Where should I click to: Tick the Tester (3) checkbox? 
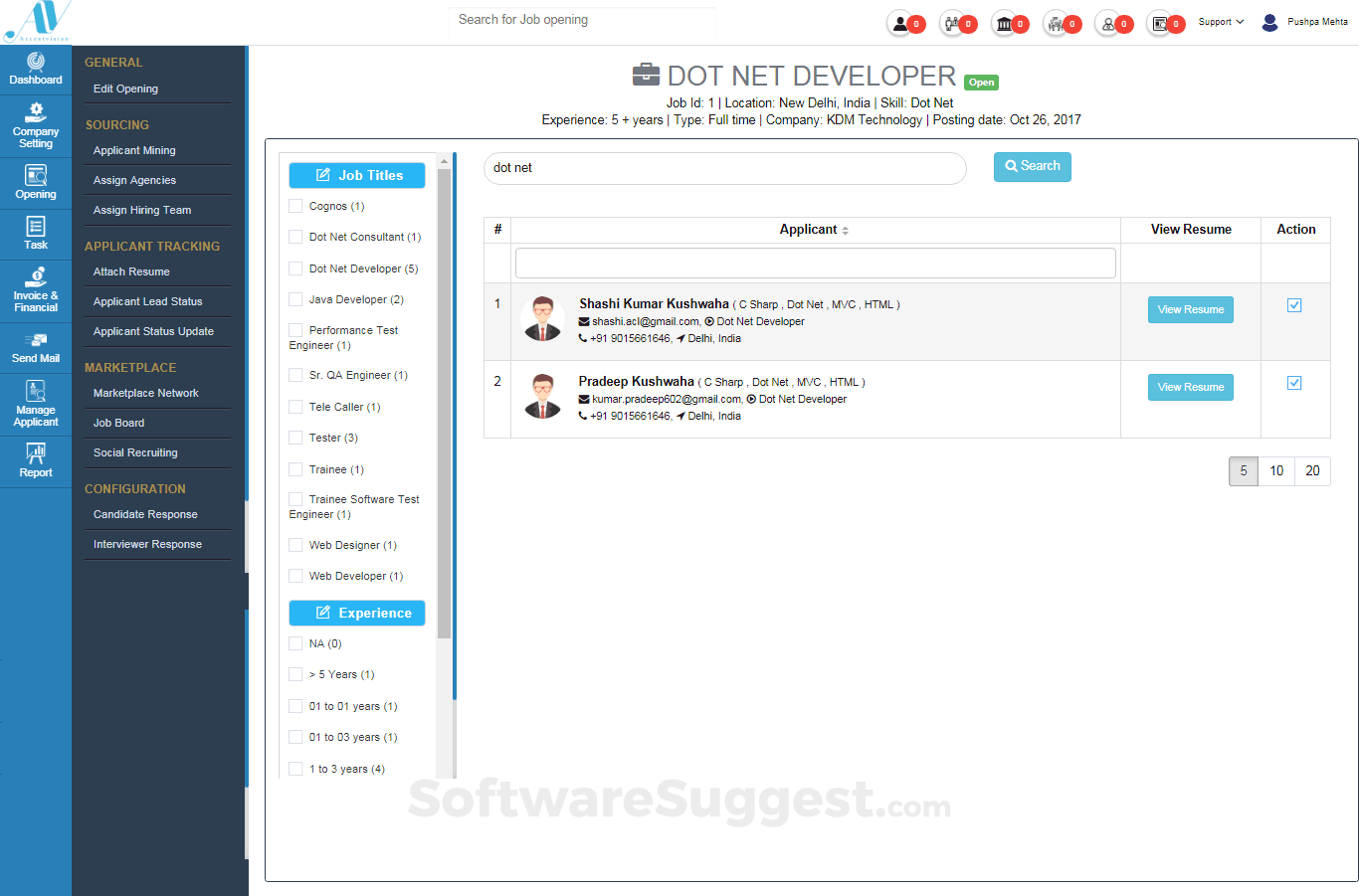click(x=295, y=438)
